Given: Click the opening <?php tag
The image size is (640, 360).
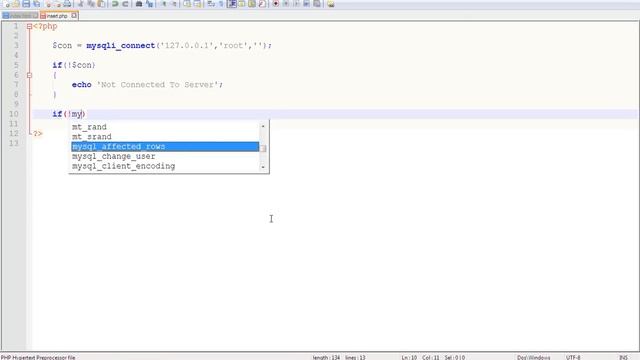Looking at the screenshot, I should tap(45, 27).
